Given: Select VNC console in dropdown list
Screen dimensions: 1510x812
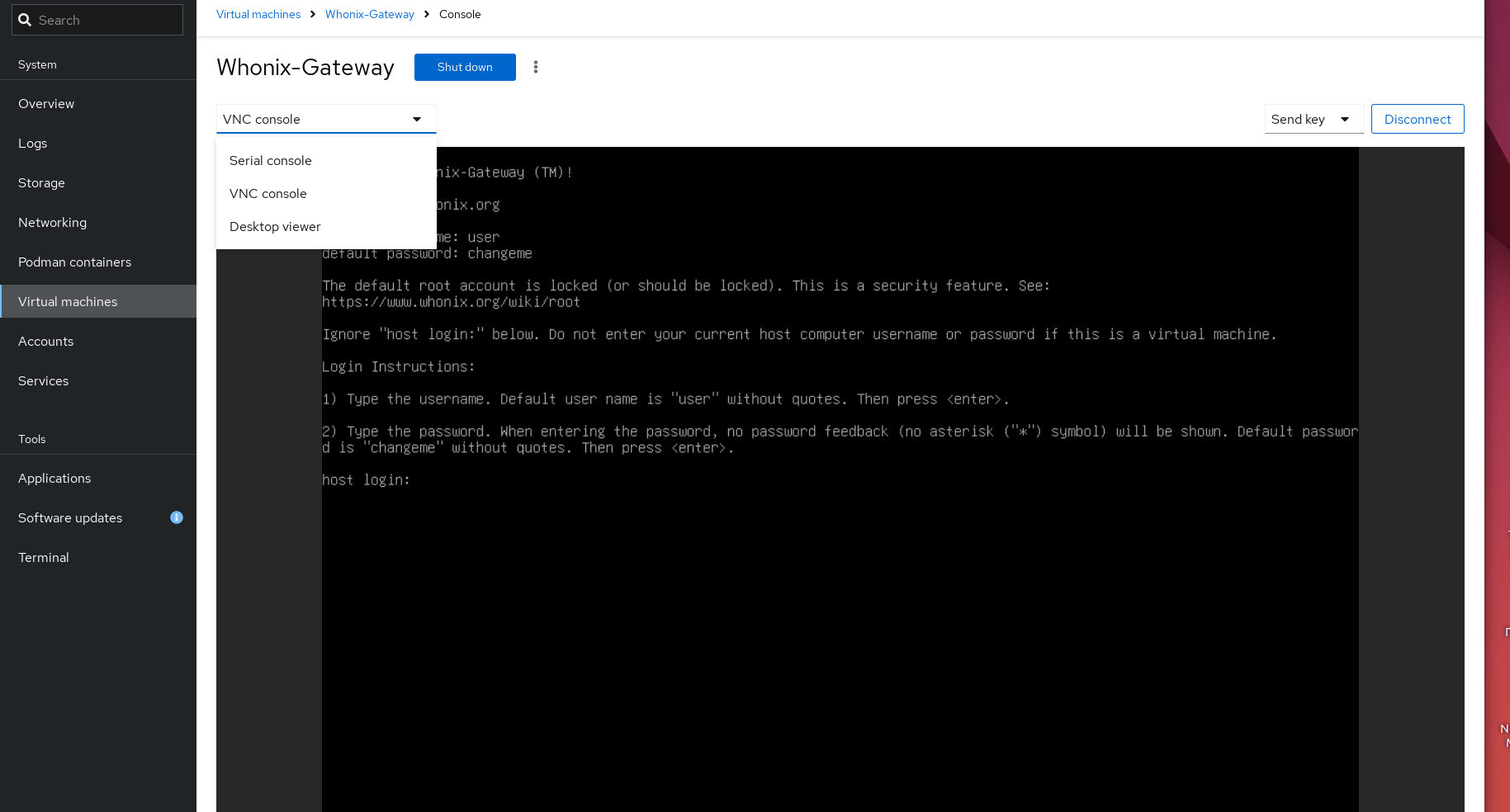Looking at the screenshot, I should tap(268, 194).
